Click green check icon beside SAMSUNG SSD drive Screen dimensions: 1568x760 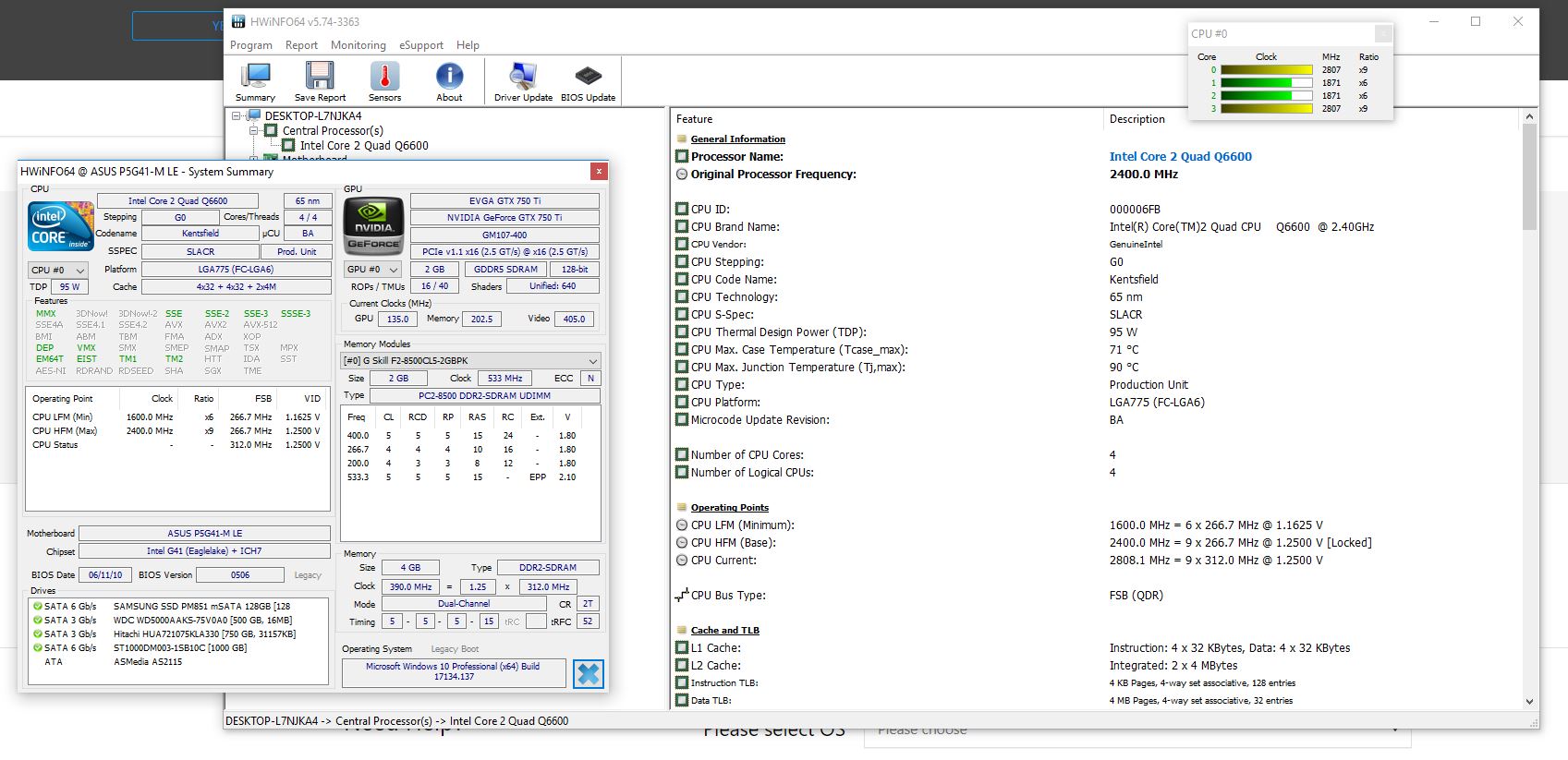[38, 607]
